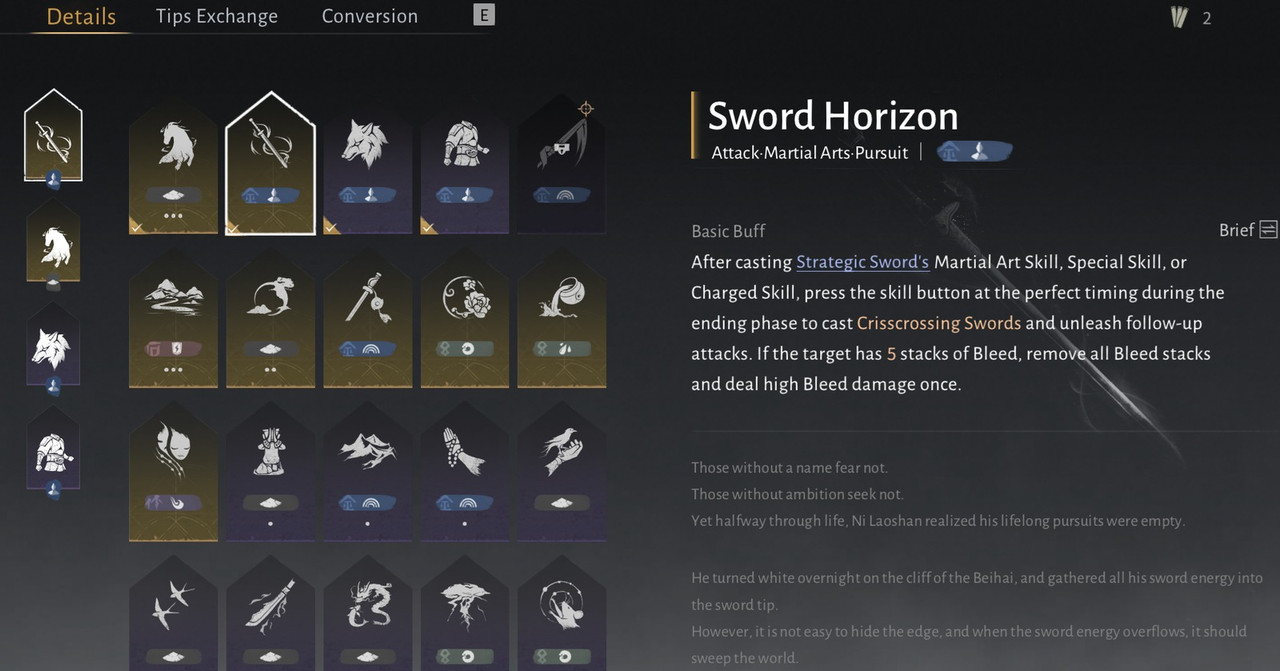
Task: Select the mountain landscape card in second row
Action: click(173, 318)
